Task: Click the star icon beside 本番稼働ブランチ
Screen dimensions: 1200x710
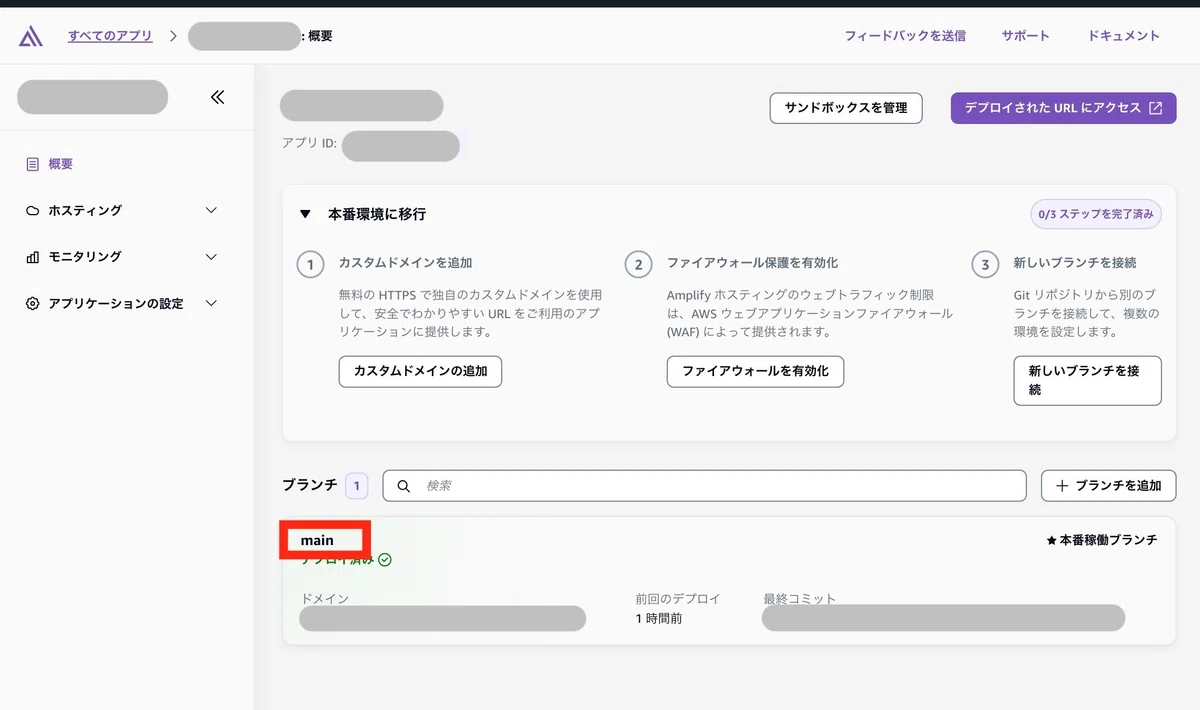Action: pos(1051,540)
